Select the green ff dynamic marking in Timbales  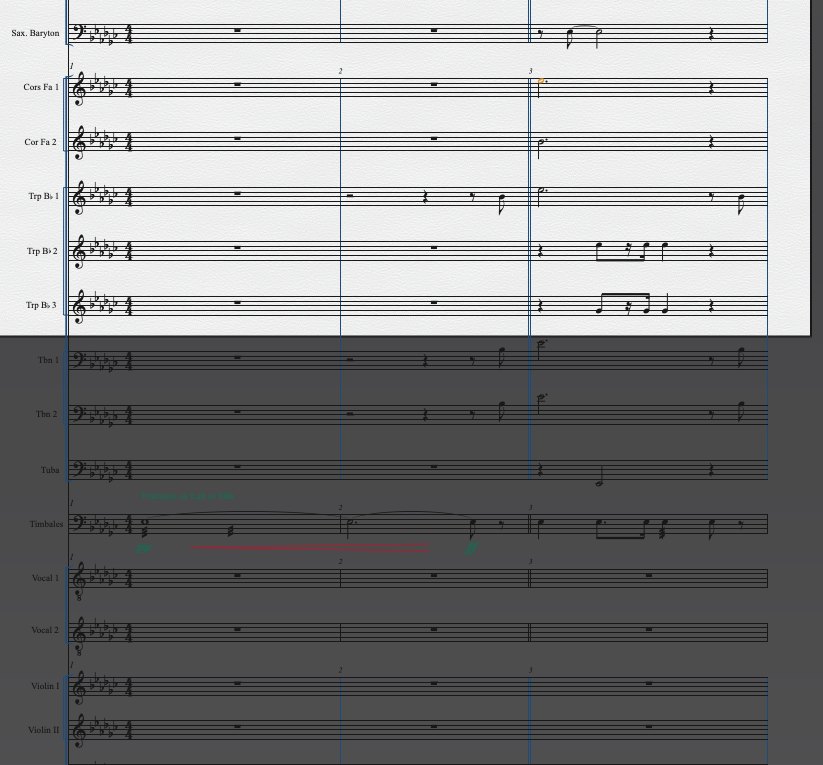click(471, 549)
